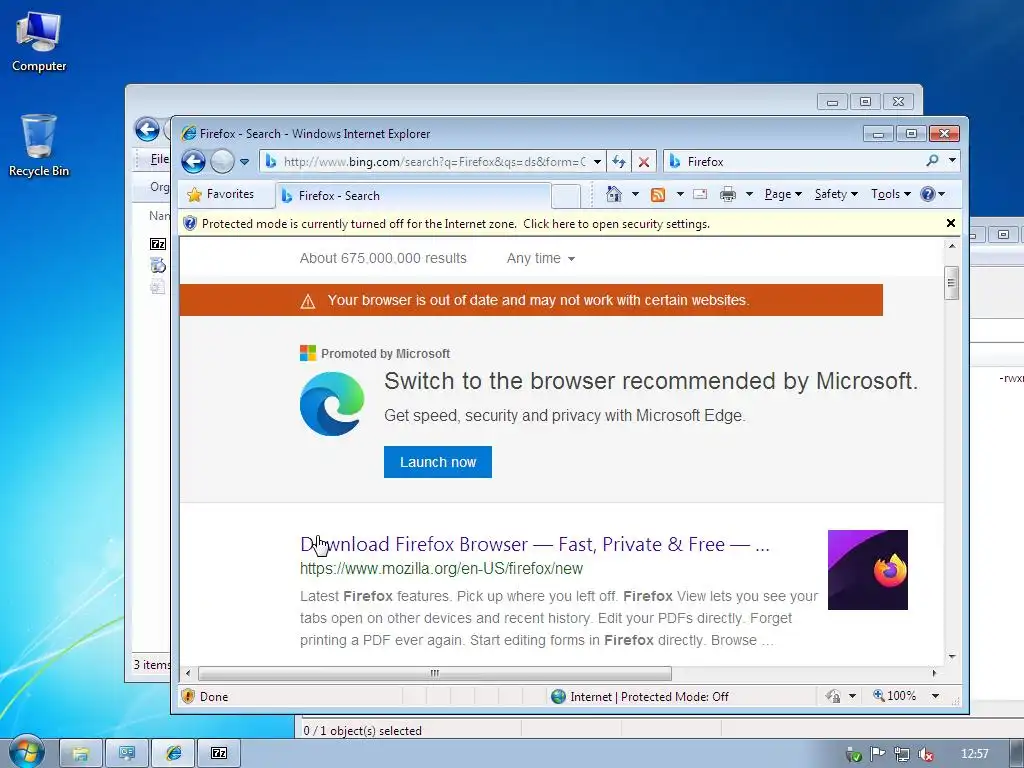This screenshot has height=768, width=1024.
Task: Open File menu in the background Explorer window
Action: click(x=159, y=159)
